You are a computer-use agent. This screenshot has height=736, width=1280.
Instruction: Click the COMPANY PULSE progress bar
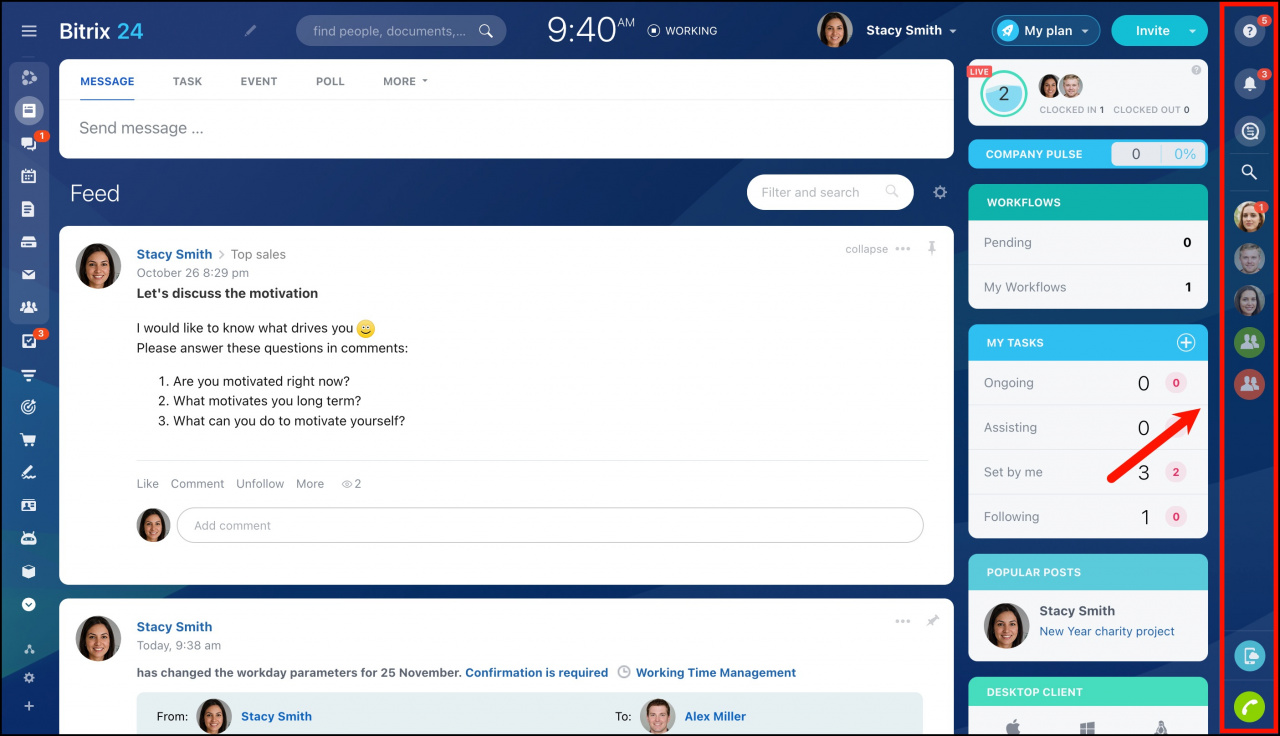(1088, 154)
